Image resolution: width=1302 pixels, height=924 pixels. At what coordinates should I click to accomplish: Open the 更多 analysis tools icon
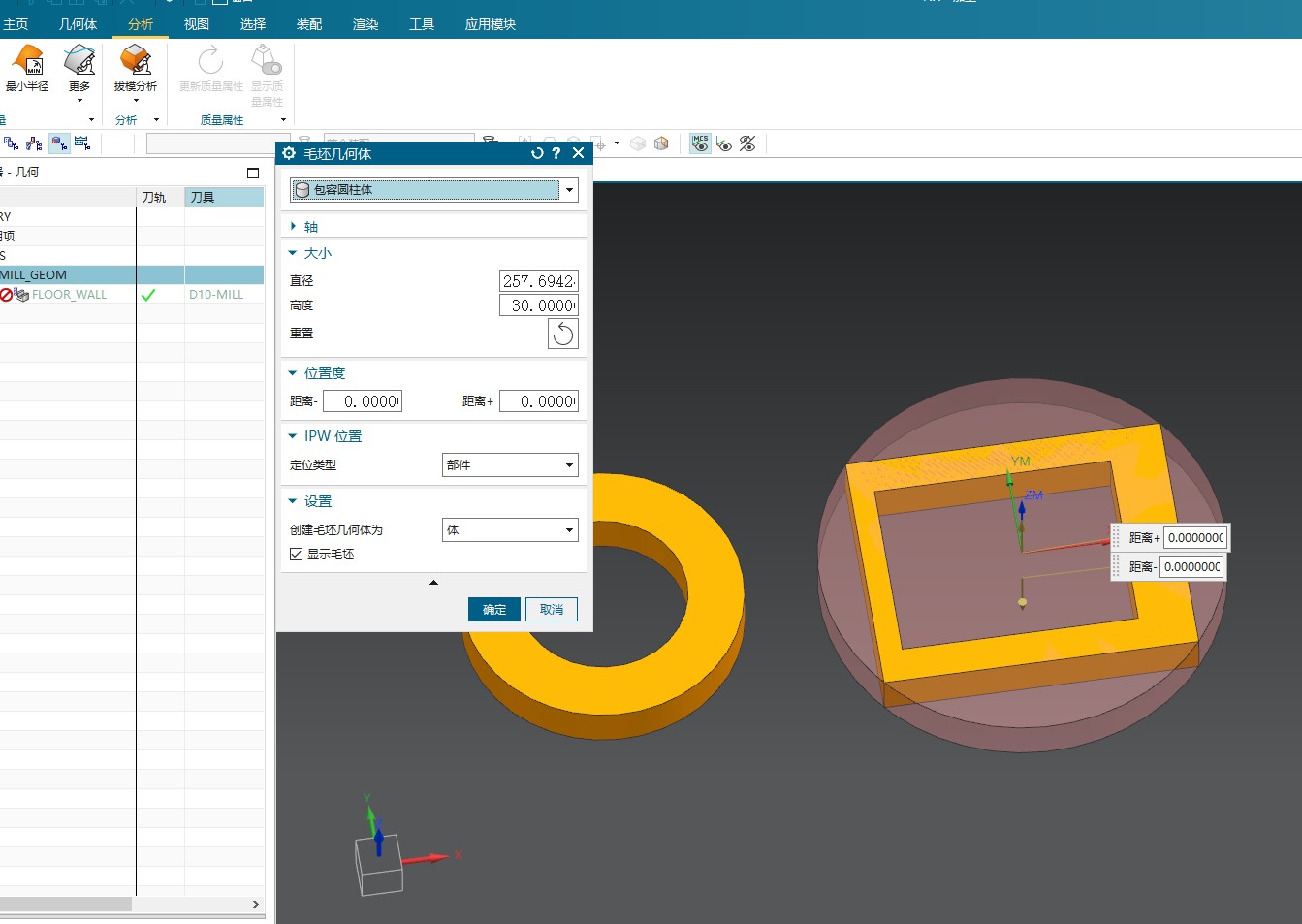tap(79, 60)
